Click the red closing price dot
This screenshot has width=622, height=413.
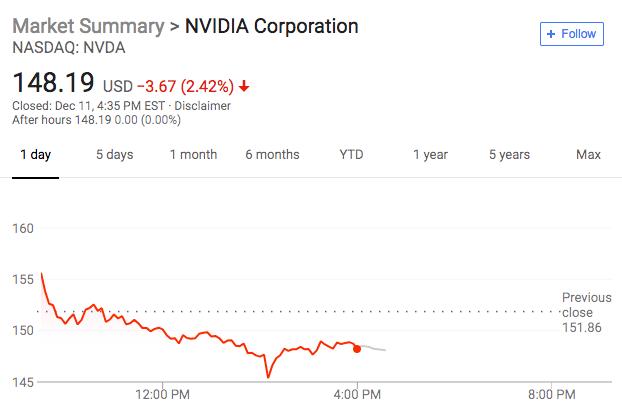(357, 348)
